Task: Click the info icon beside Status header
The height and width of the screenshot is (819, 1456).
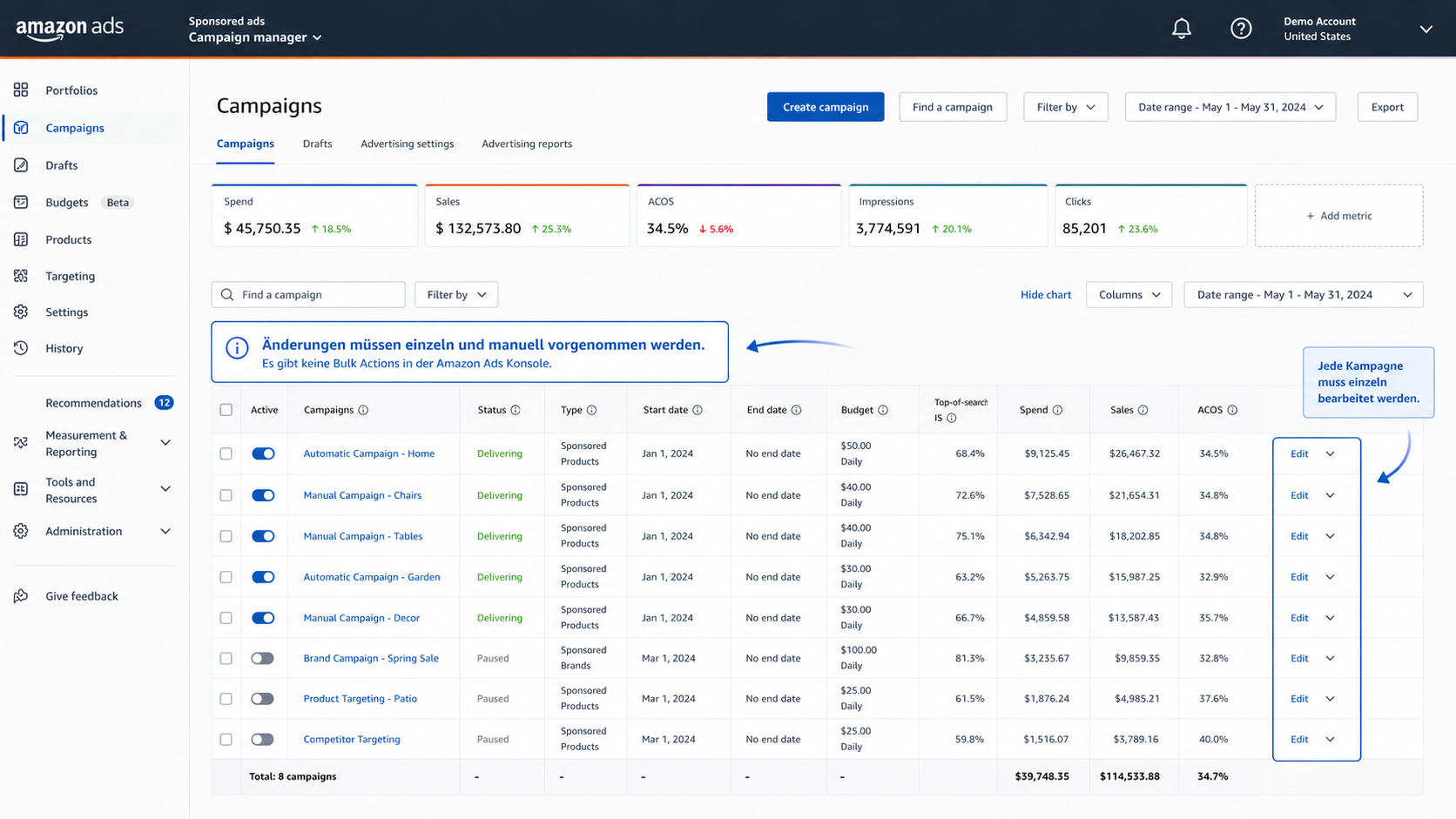Action: pyautogui.click(x=516, y=410)
